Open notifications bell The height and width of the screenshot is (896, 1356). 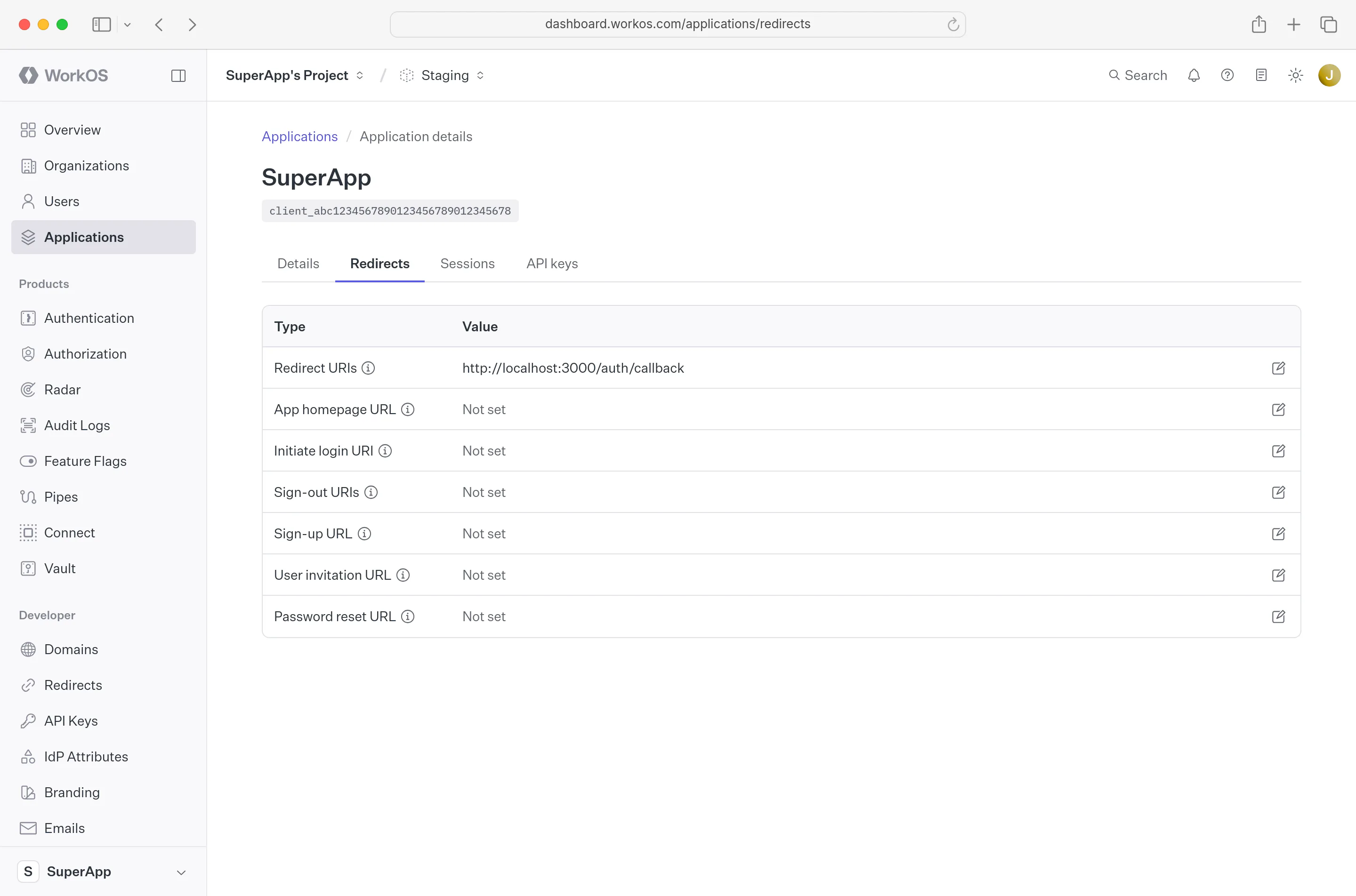point(1194,75)
